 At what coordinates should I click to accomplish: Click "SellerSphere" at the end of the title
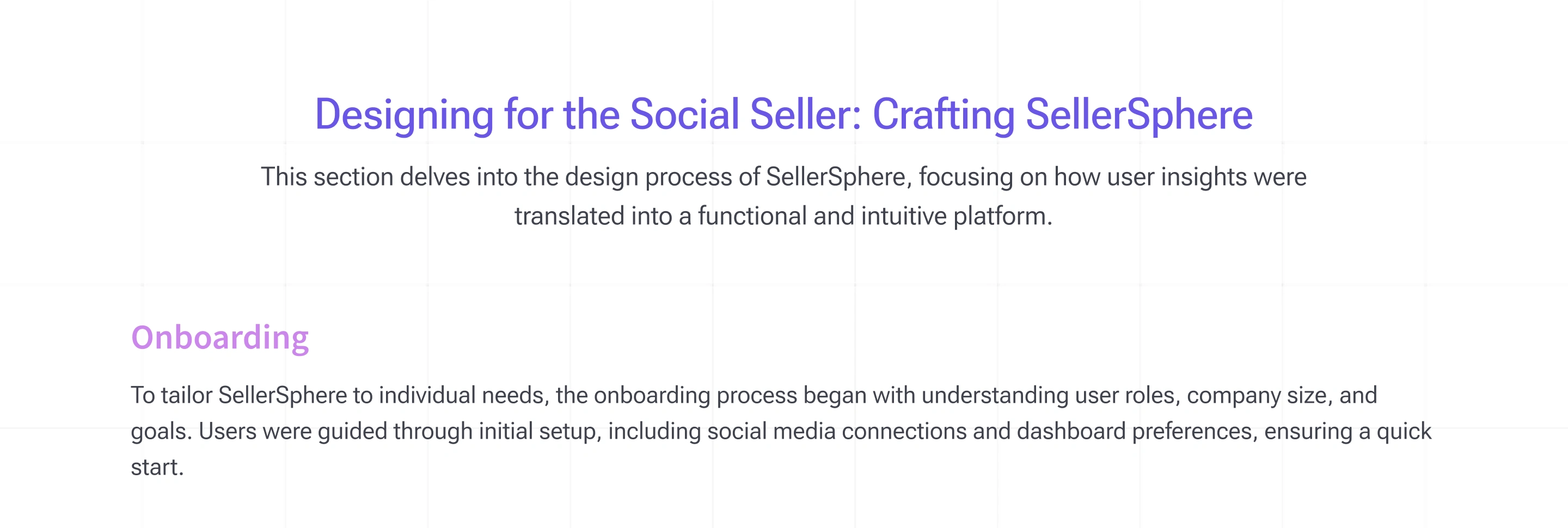pos(1139,114)
